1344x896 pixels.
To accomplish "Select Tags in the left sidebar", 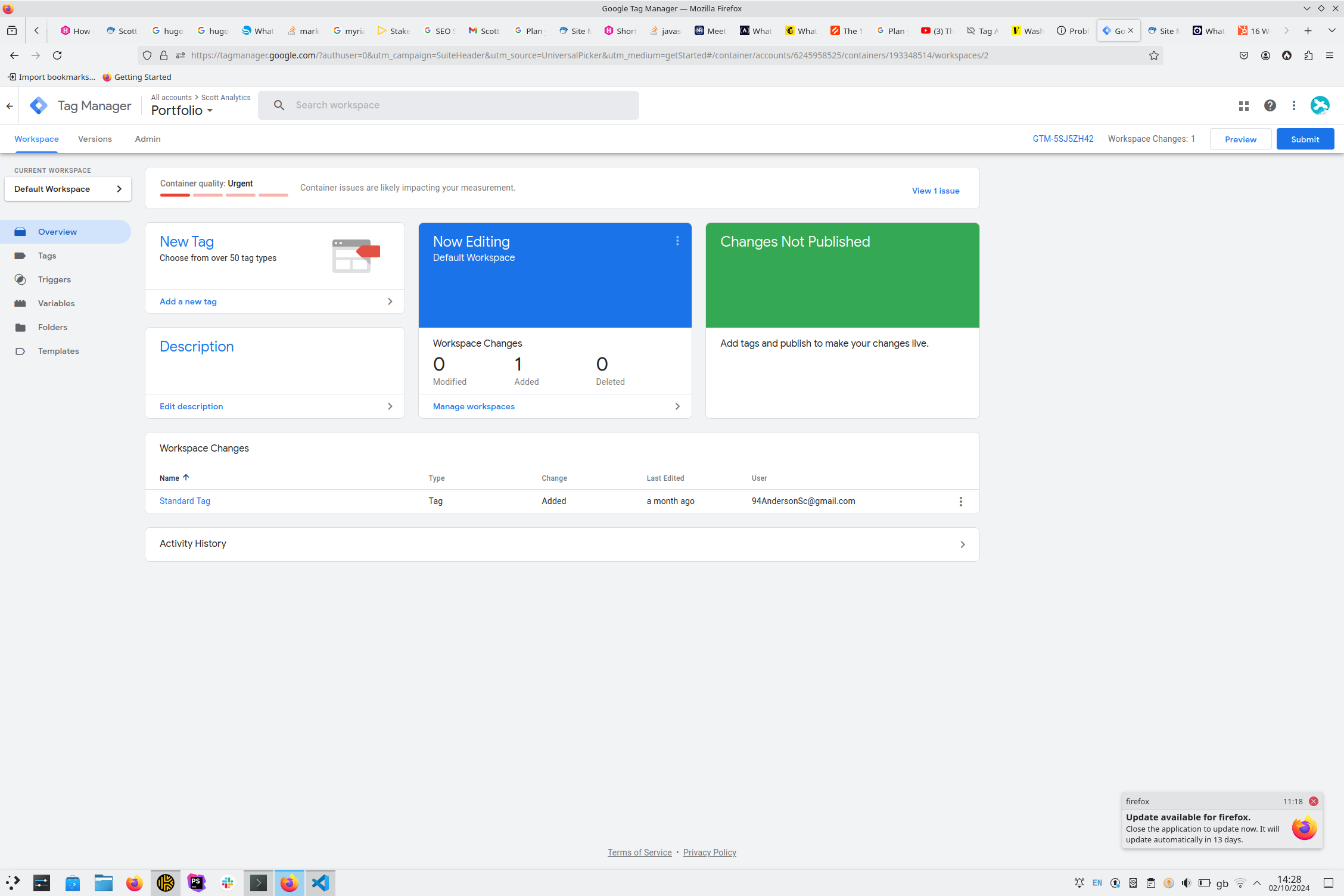I will pyautogui.click(x=46, y=256).
